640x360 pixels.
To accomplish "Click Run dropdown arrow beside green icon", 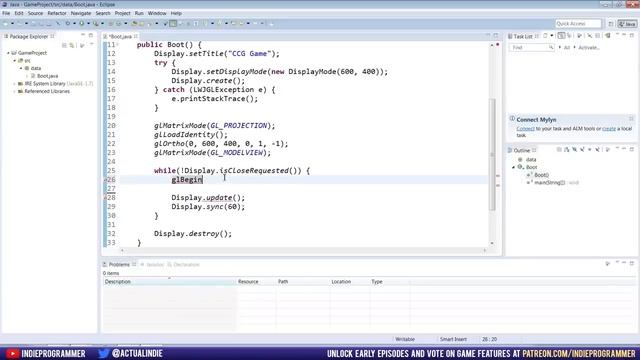I will point(88,24).
